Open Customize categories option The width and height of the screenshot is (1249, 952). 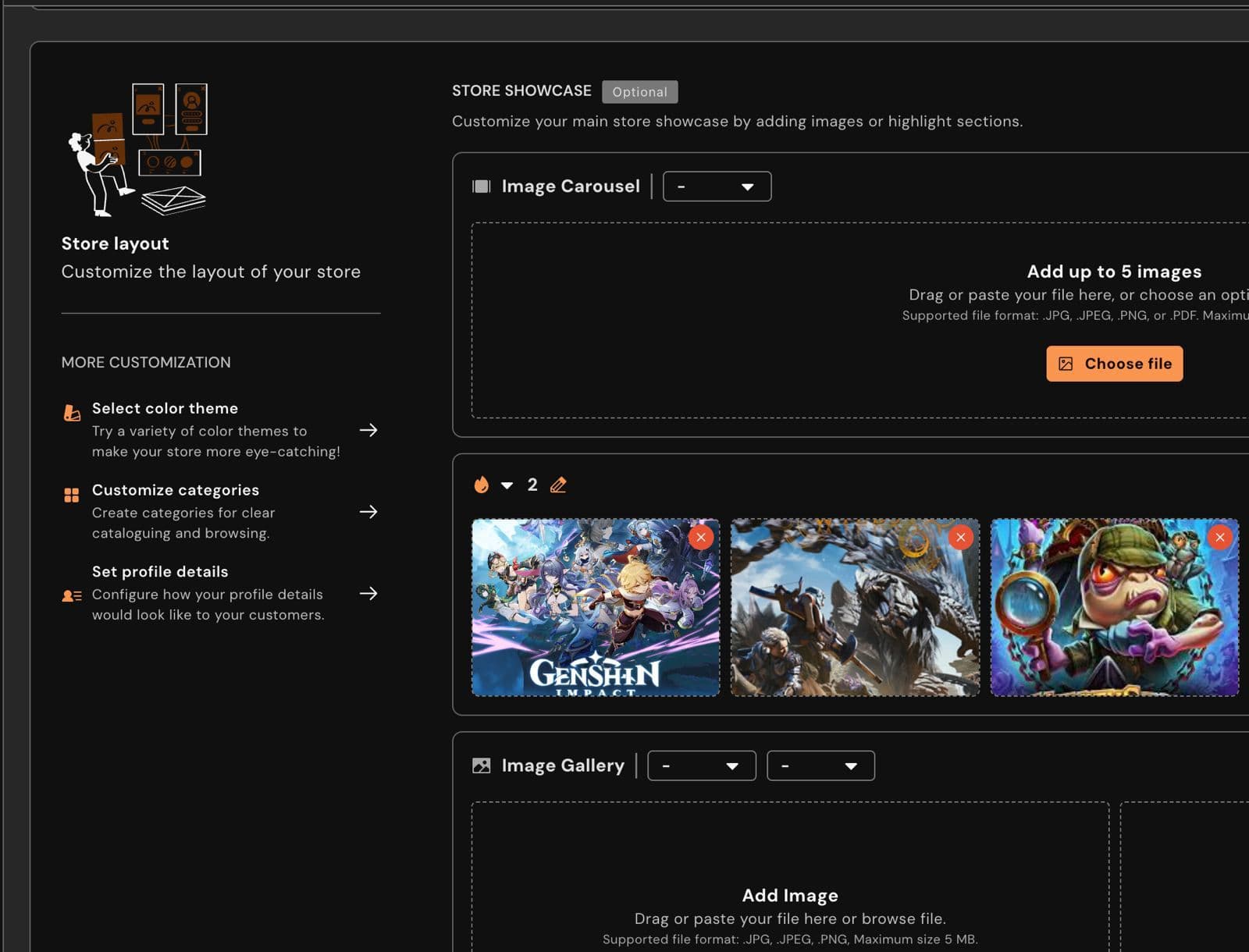pyautogui.click(x=368, y=512)
